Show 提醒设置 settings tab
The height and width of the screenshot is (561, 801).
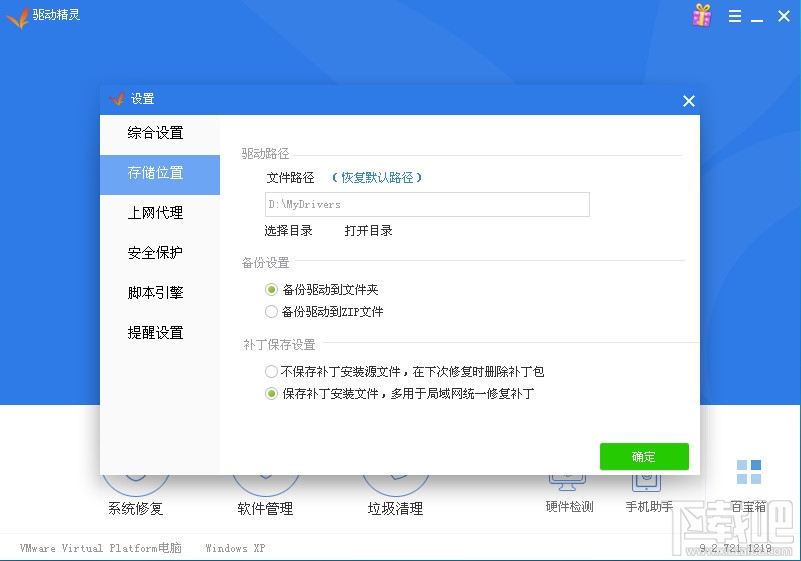(160, 333)
